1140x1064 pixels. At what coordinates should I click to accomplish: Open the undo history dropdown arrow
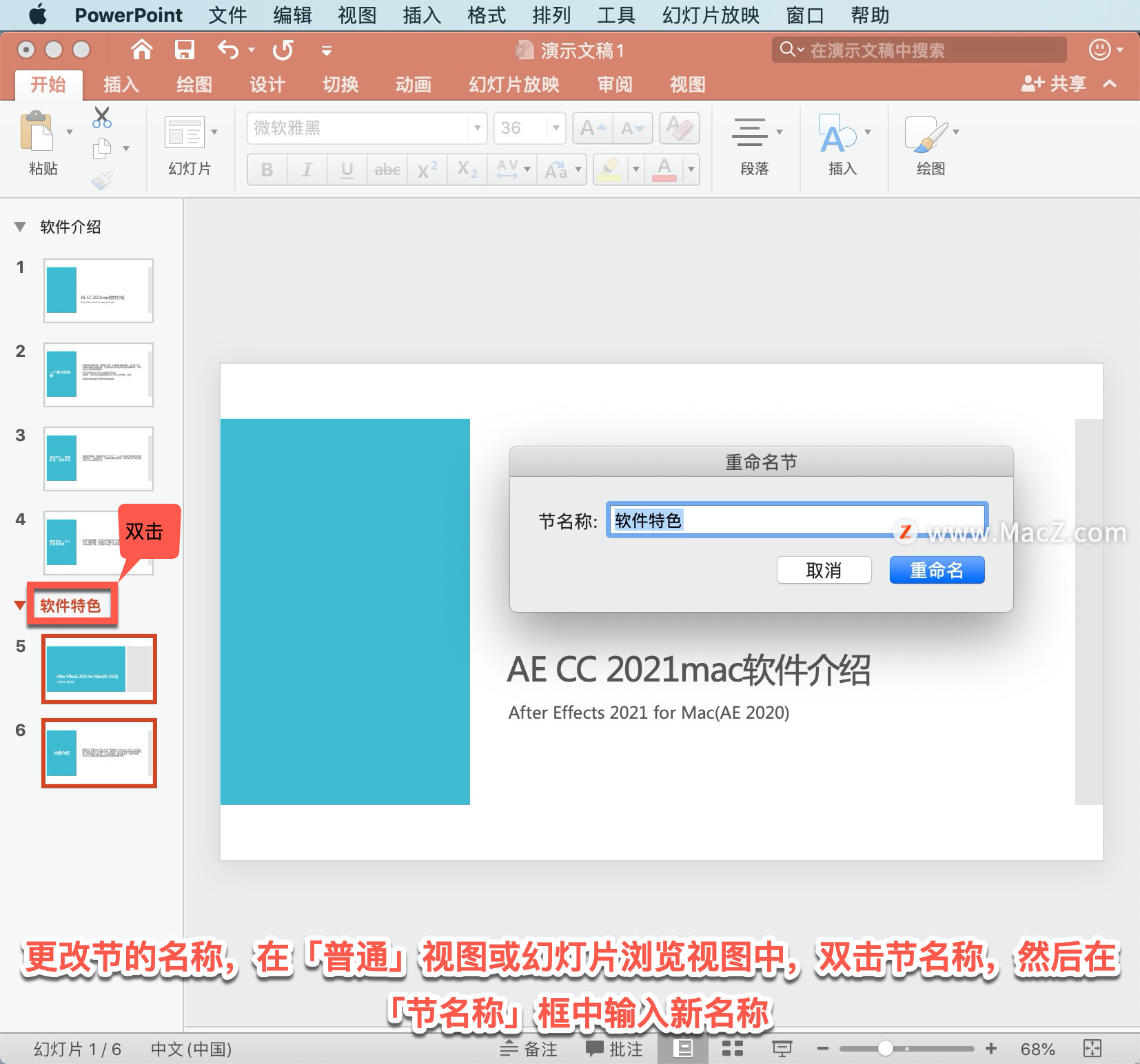[252, 50]
